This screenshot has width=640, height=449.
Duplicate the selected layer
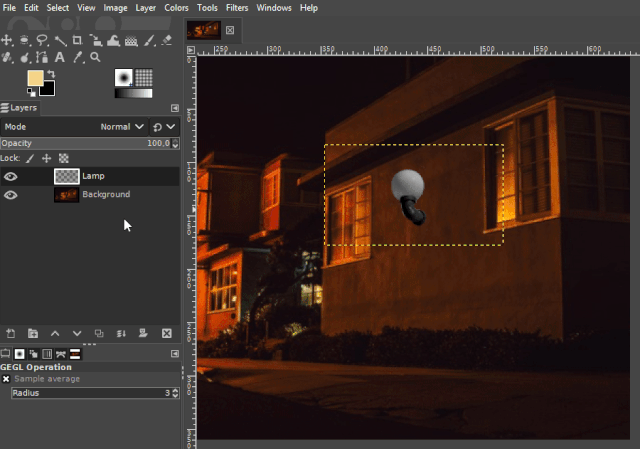pos(99,333)
